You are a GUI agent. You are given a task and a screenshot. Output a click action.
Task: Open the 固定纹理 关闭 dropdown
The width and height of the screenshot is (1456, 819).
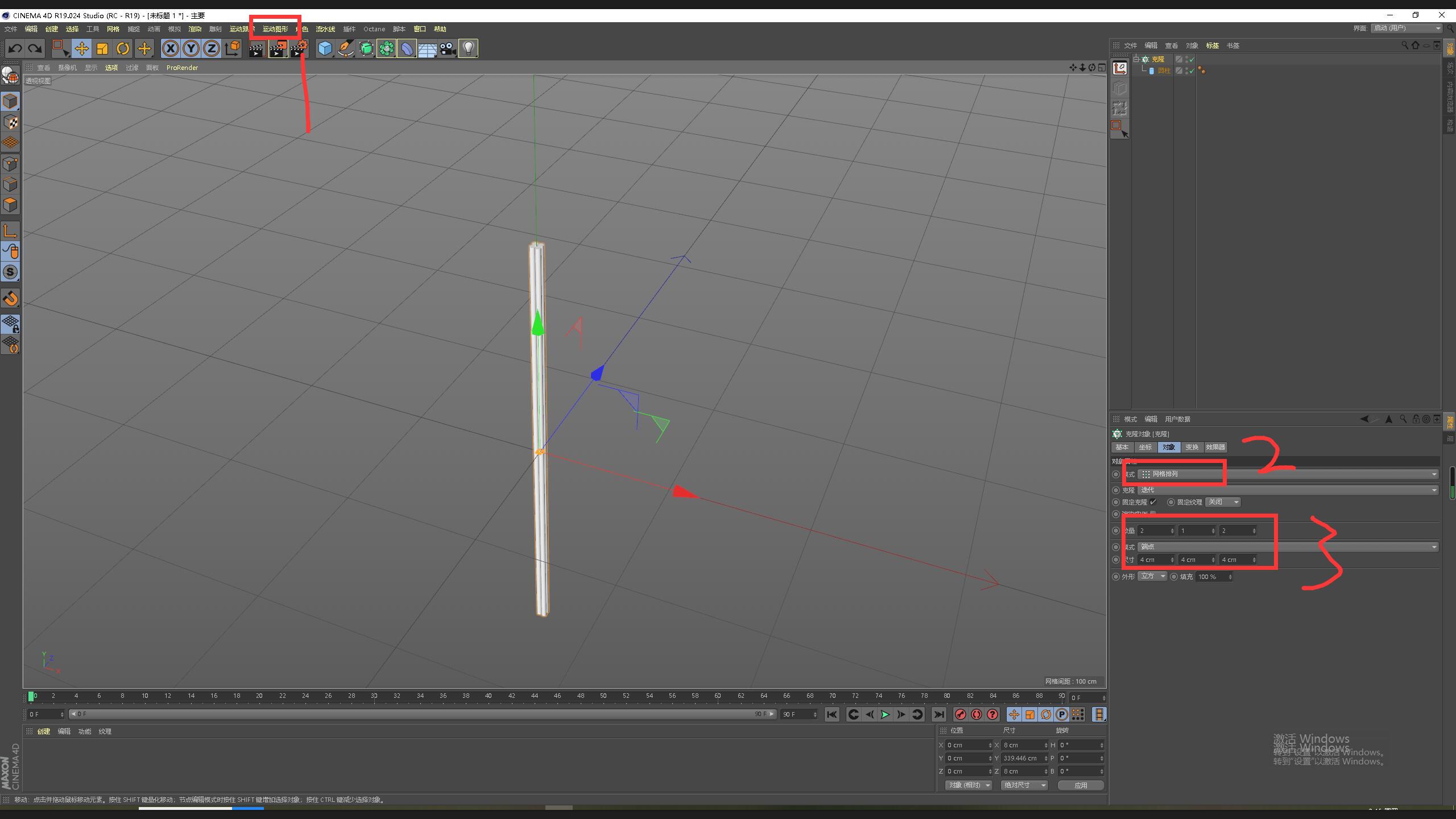coord(1223,502)
